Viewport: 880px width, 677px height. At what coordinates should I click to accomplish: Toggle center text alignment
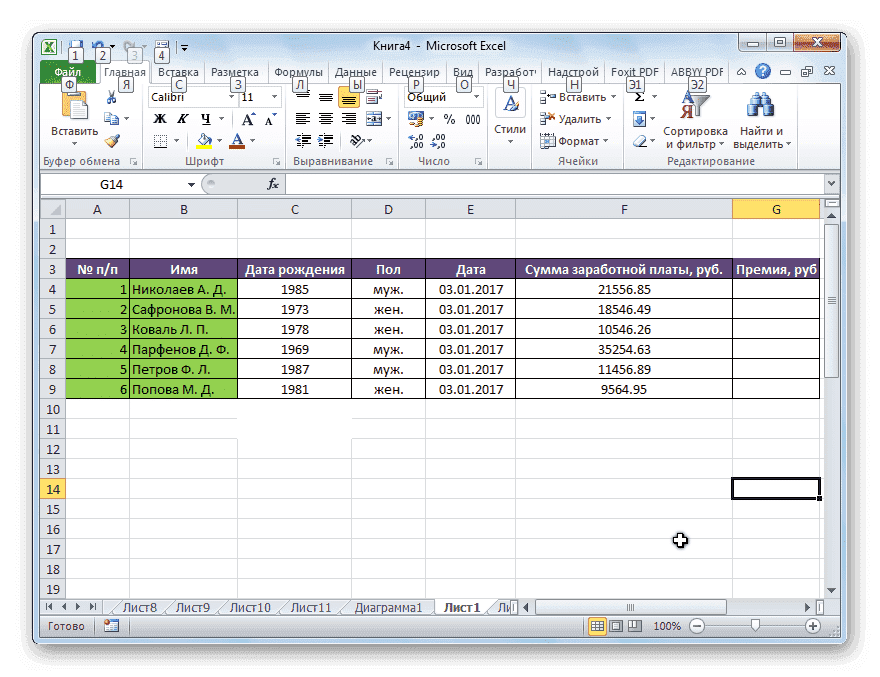[x=326, y=119]
